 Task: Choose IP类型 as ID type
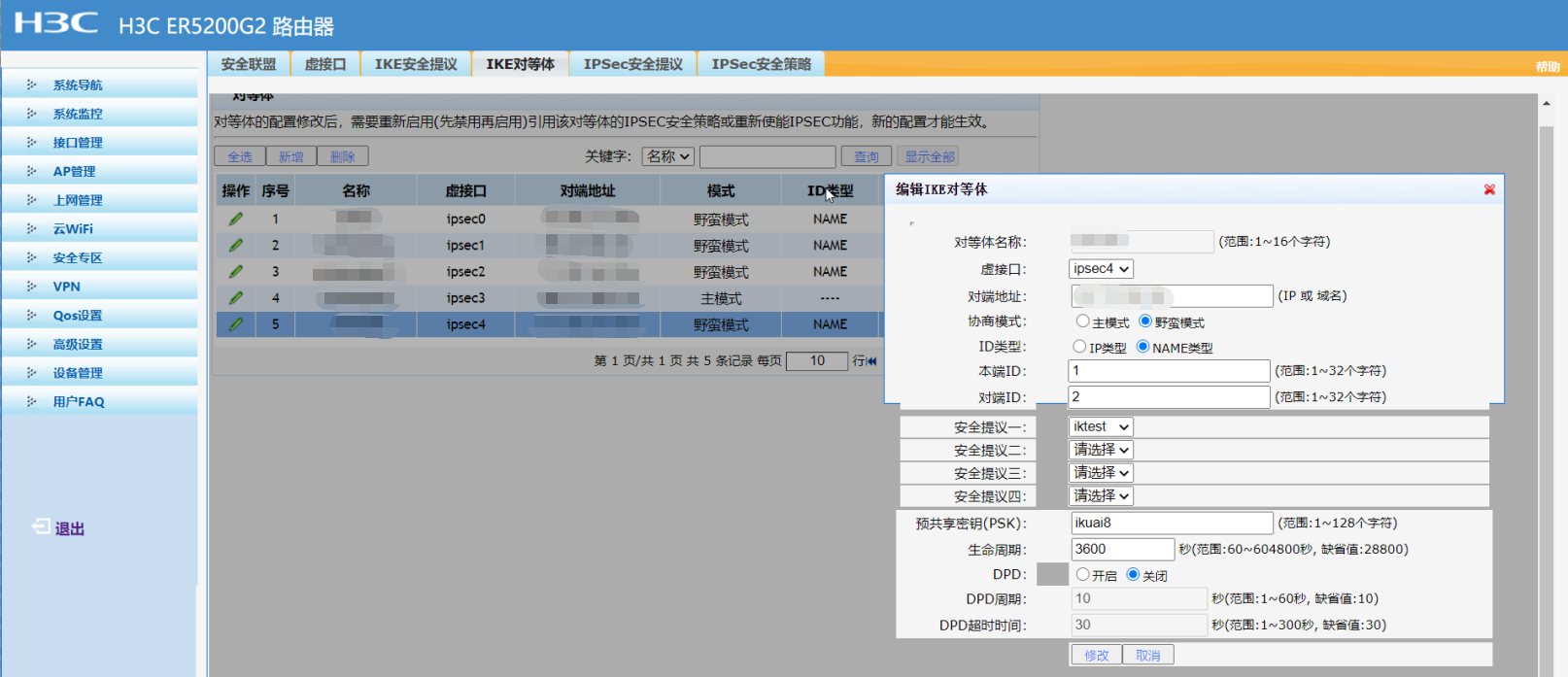point(1079,347)
